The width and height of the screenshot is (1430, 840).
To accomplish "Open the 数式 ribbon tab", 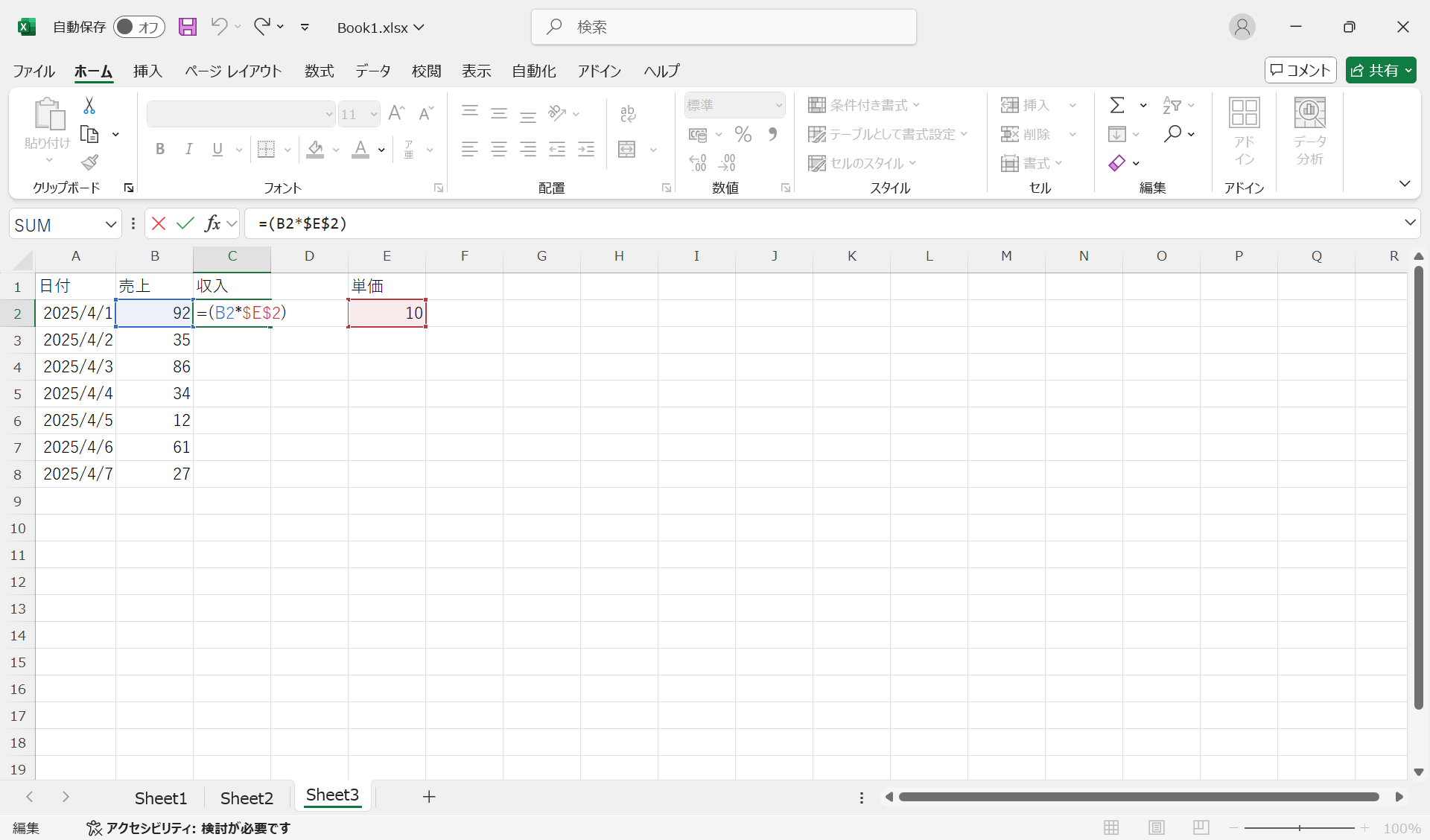I will click(x=319, y=71).
